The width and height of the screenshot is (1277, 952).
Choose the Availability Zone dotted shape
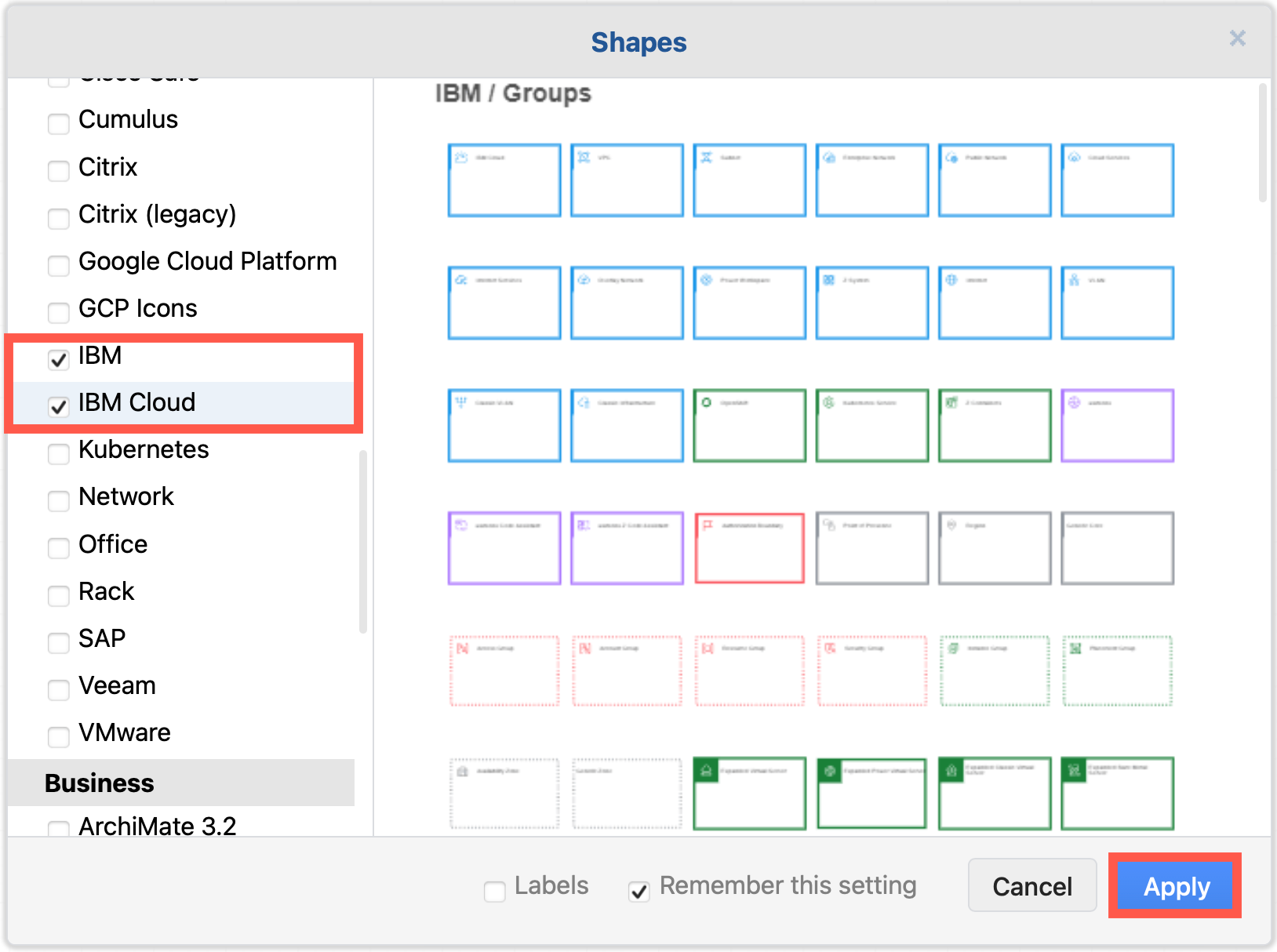coord(504,793)
